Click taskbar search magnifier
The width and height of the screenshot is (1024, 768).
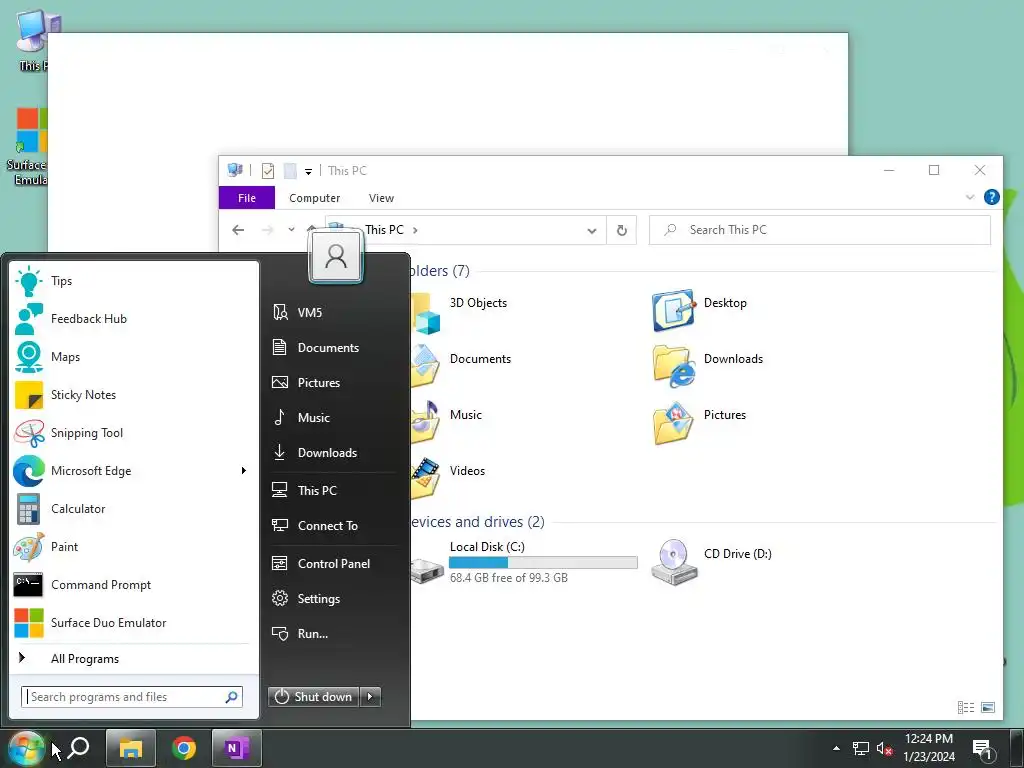coord(79,748)
